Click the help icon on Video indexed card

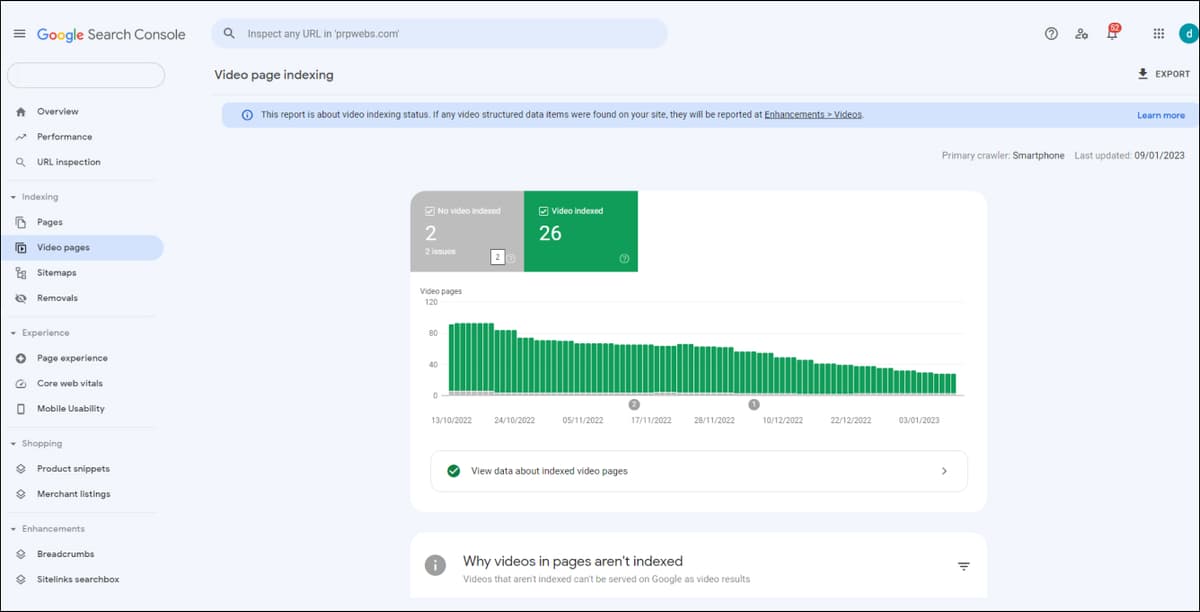[x=625, y=258]
